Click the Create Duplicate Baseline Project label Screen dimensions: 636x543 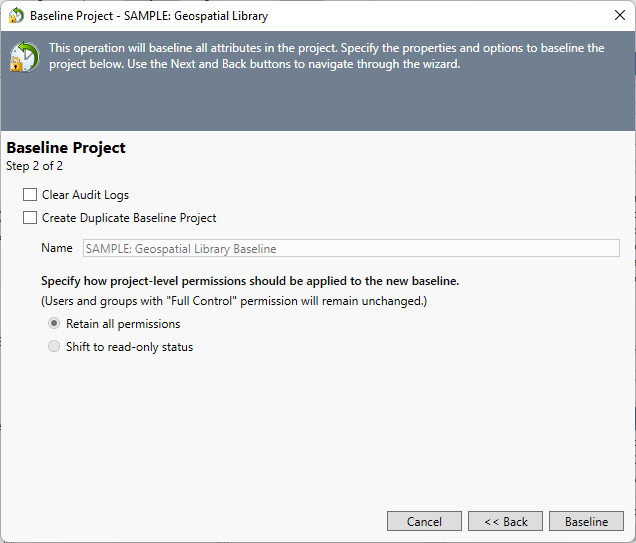[x=129, y=218]
